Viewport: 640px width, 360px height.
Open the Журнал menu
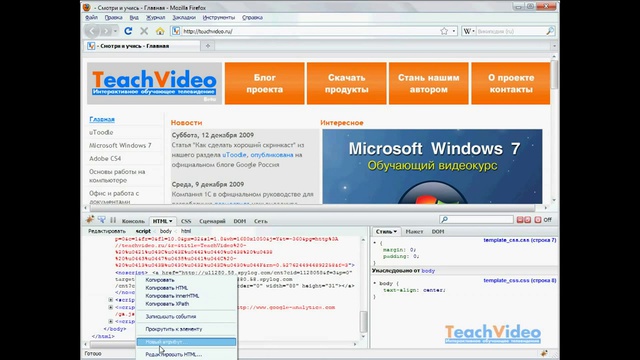(156, 18)
